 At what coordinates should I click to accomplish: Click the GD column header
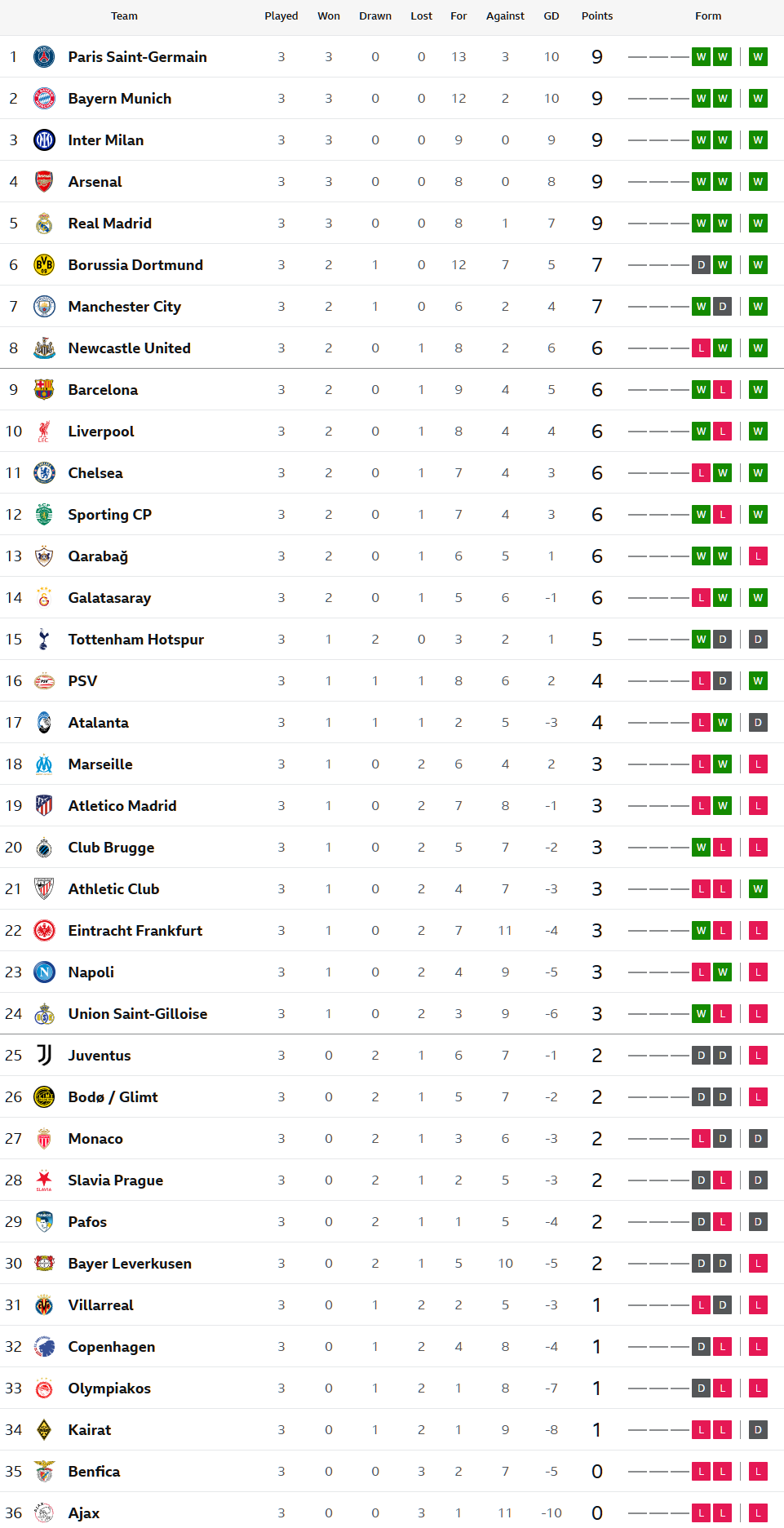point(551,16)
